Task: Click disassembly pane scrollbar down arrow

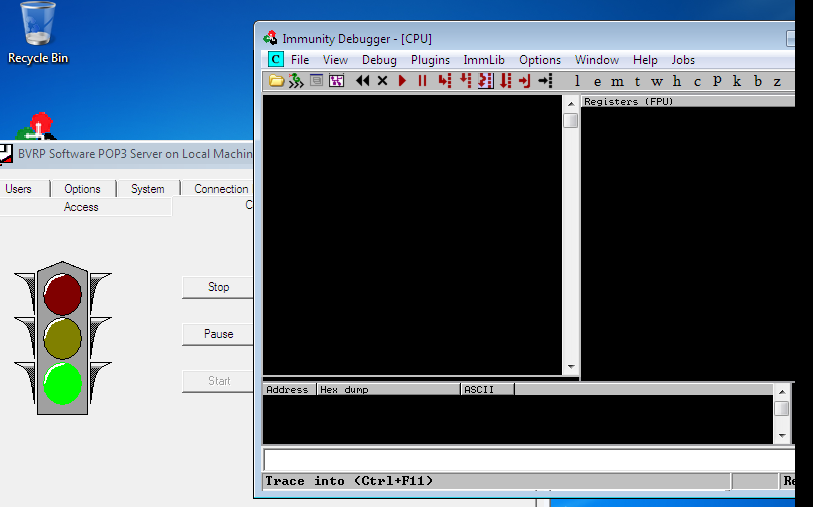Action: (x=571, y=367)
